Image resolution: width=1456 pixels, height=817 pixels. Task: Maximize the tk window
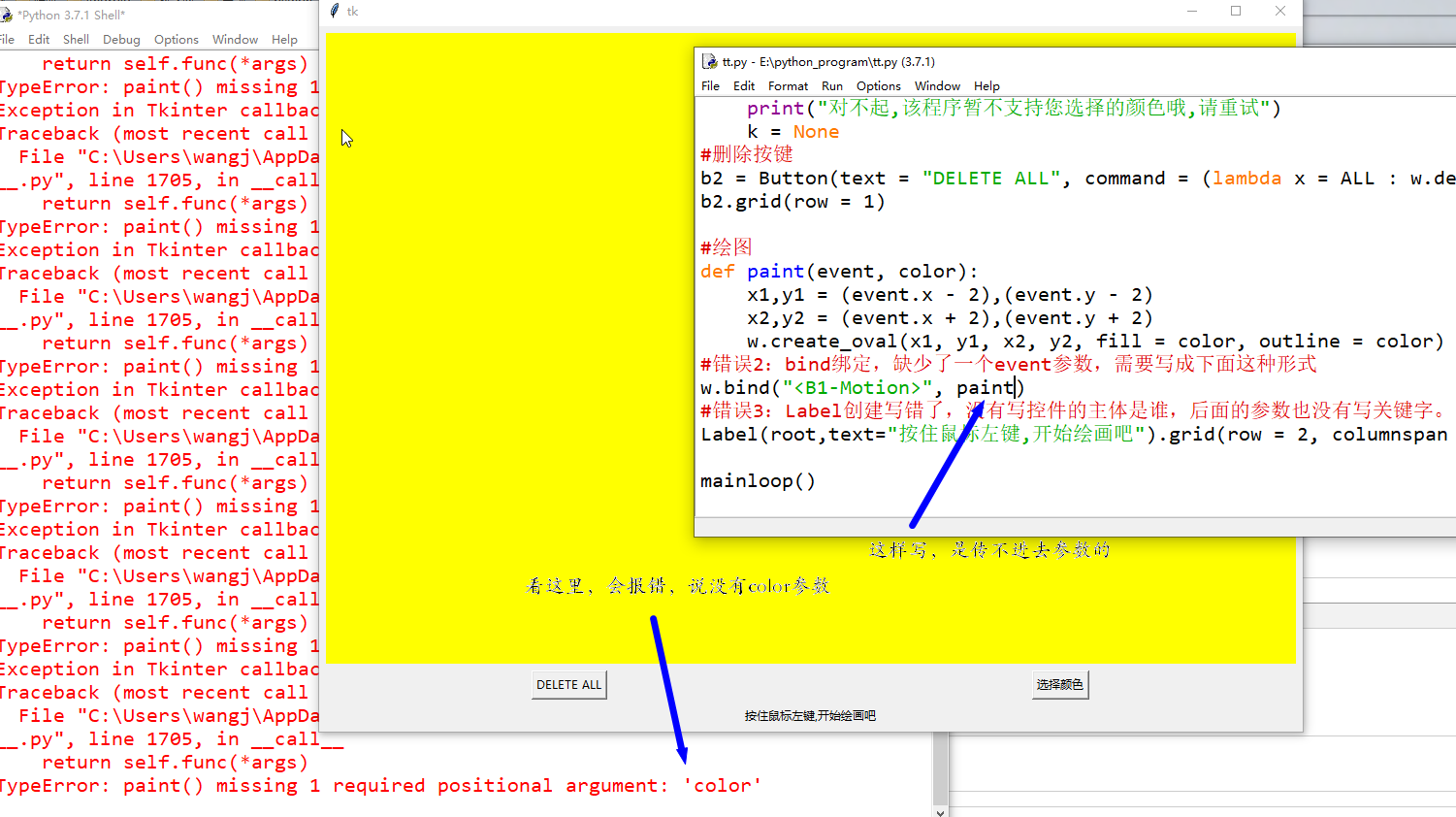click(x=1236, y=11)
